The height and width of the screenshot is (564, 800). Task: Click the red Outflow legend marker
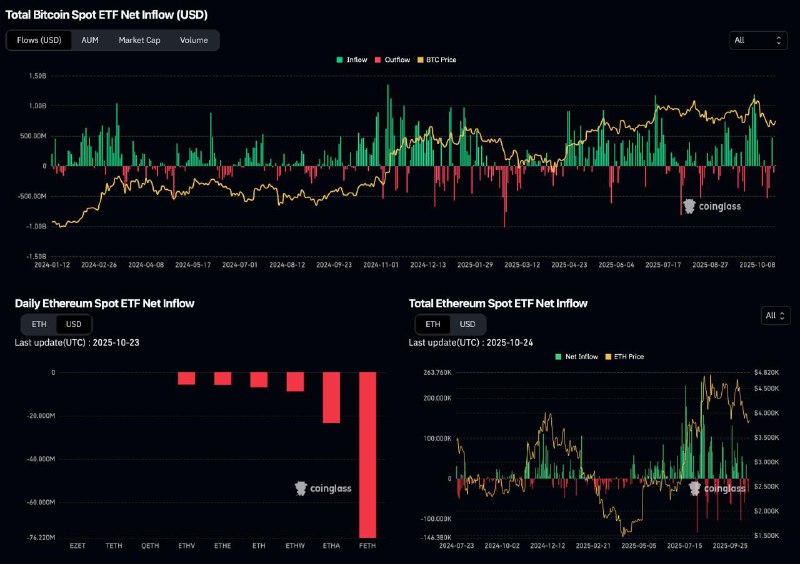tap(379, 60)
